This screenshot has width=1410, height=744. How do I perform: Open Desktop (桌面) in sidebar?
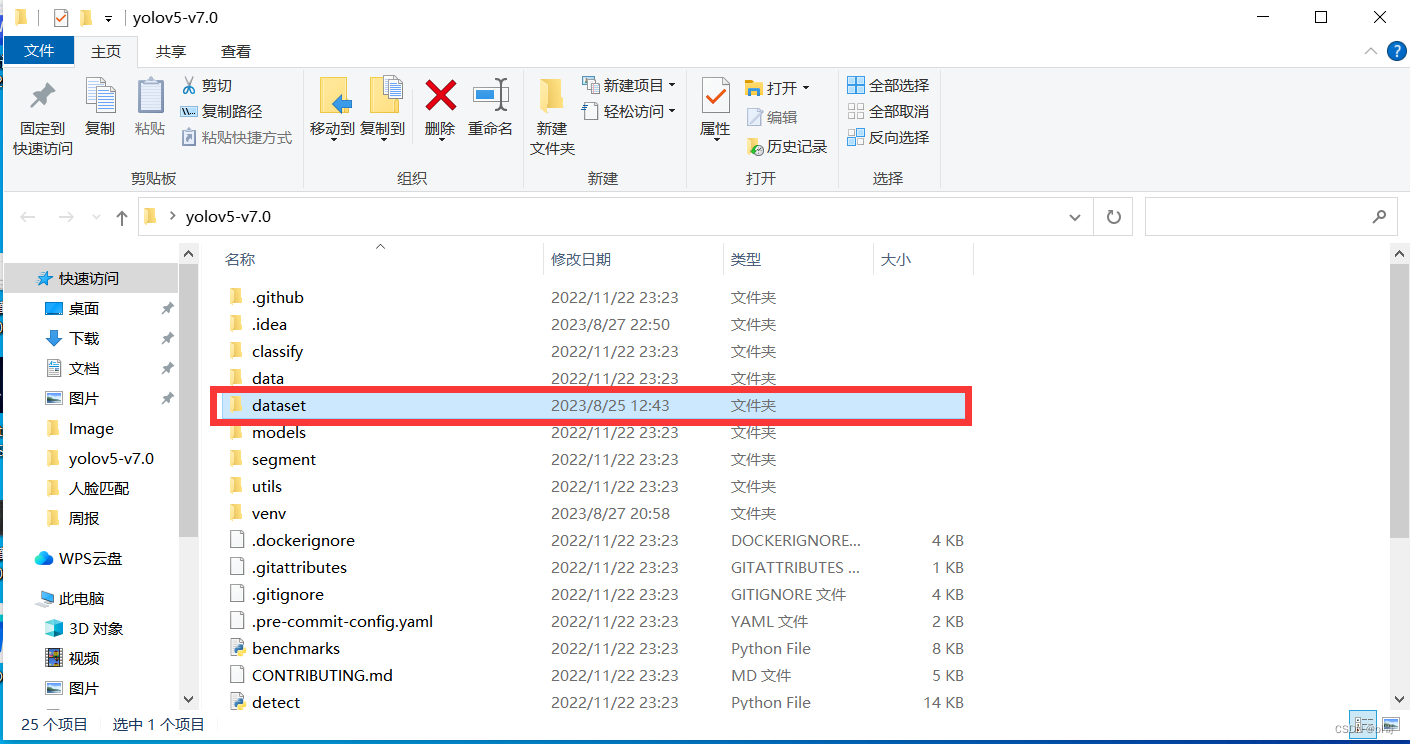84,308
